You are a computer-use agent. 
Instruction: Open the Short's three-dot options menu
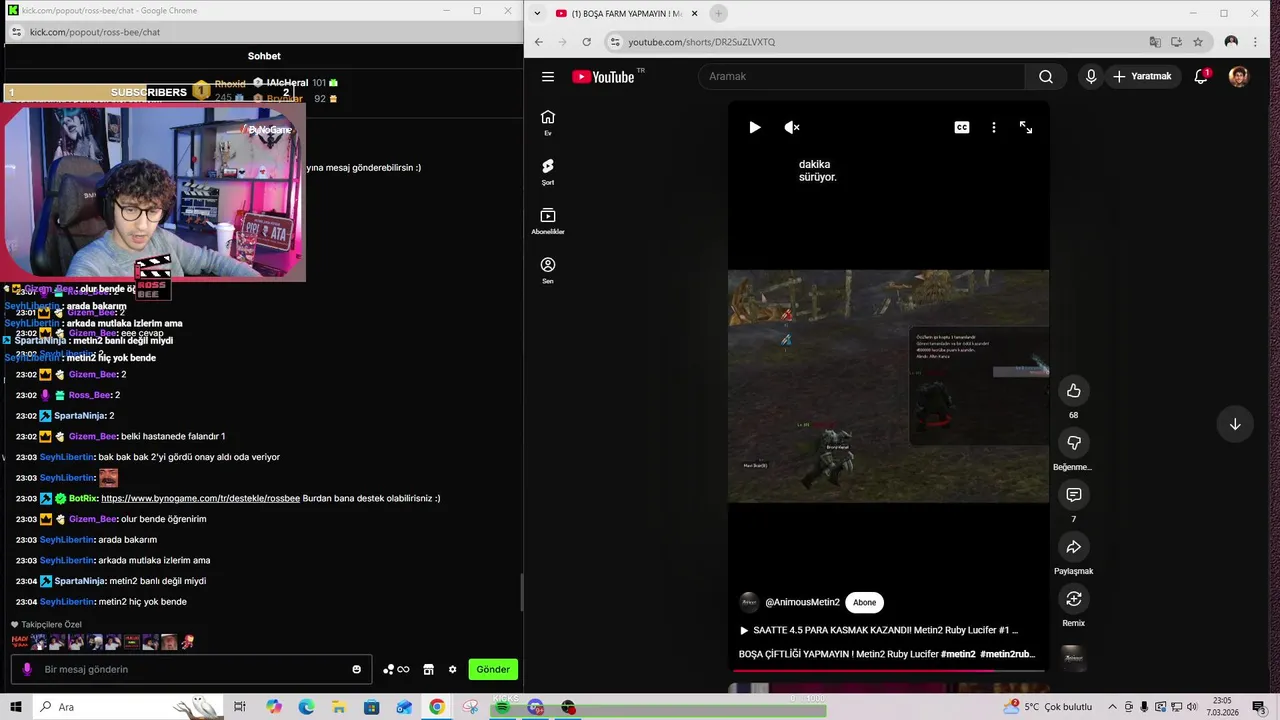[994, 127]
